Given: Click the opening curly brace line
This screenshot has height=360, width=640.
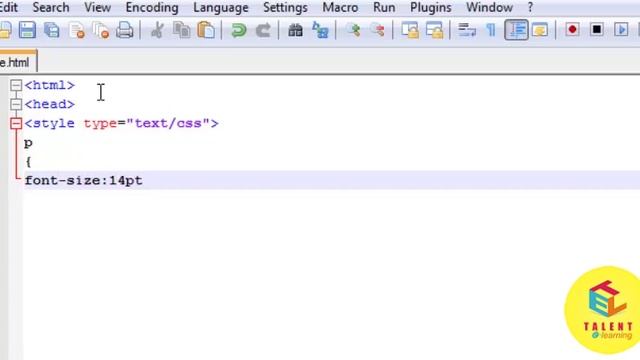Looking at the screenshot, I should pos(28,162).
